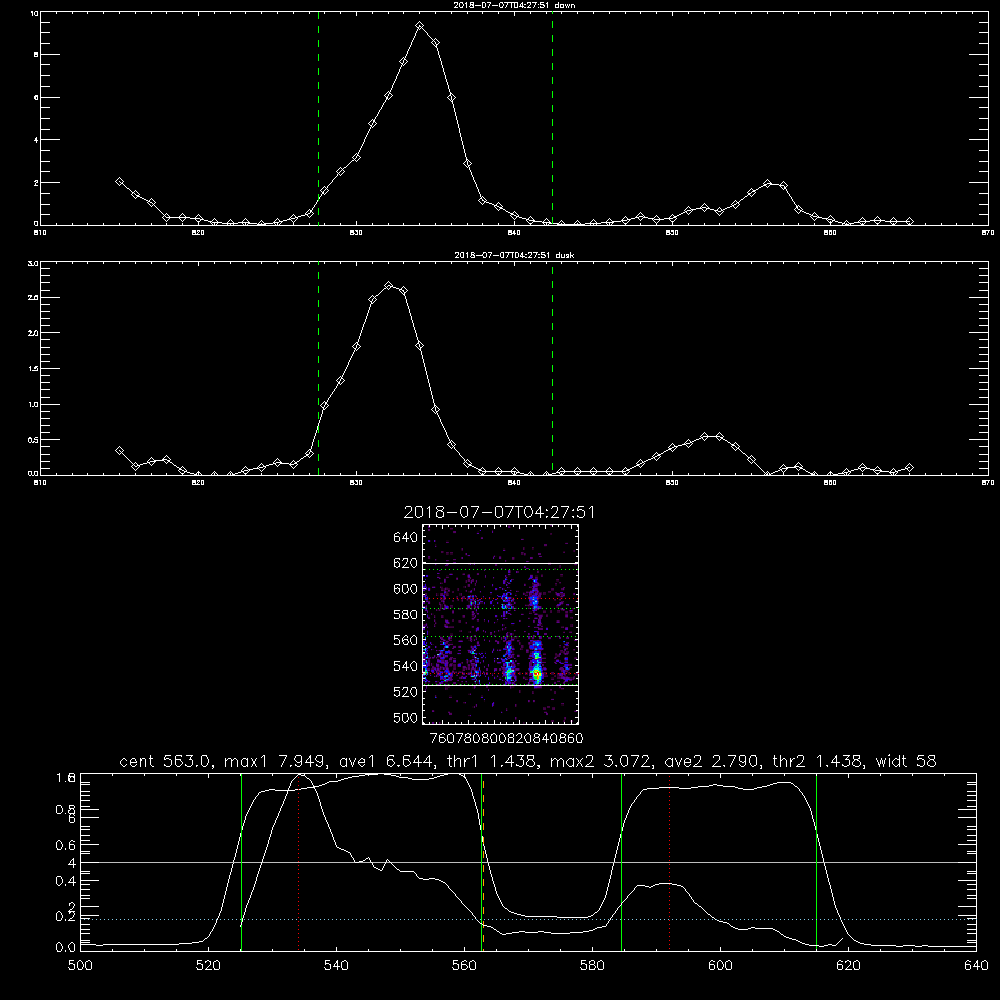Click the '640' label on spectral image y-axis
The width and height of the screenshot is (1000, 1000).
pyautogui.click(x=406, y=538)
